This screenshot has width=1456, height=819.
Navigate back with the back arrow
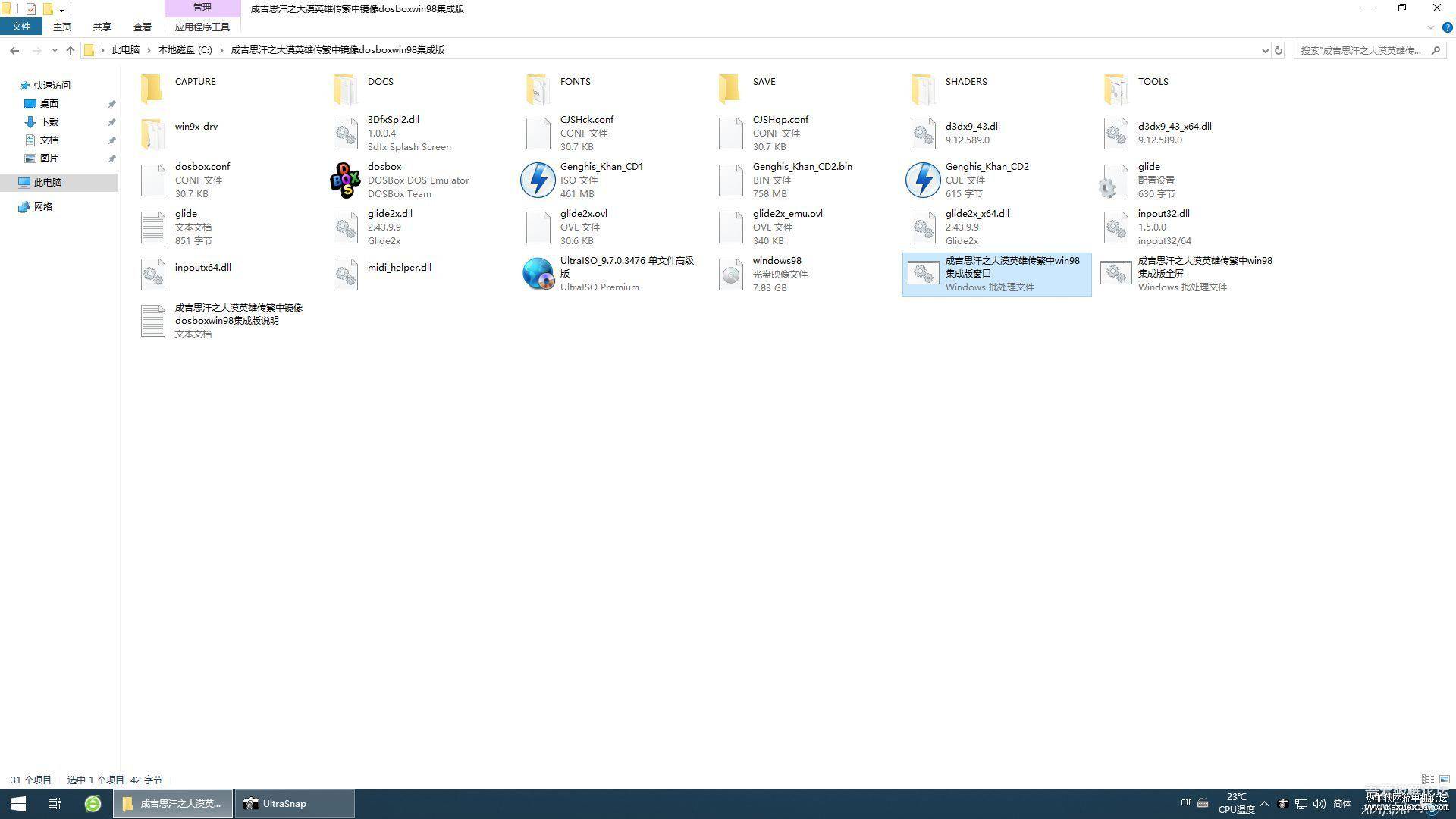[x=14, y=50]
